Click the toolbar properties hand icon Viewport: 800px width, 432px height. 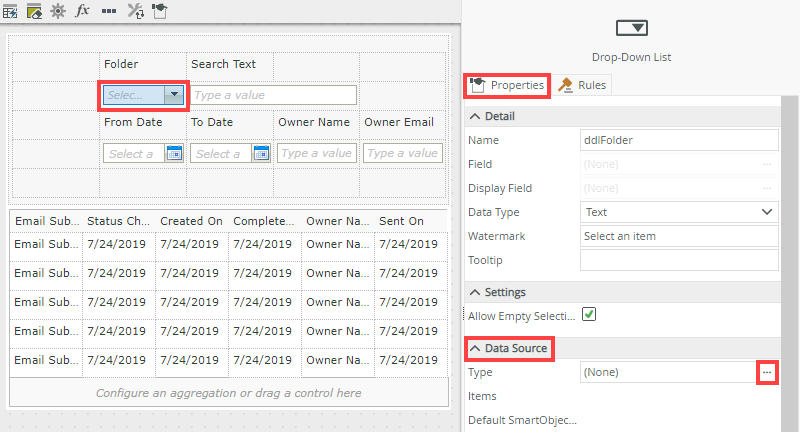[160, 11]
